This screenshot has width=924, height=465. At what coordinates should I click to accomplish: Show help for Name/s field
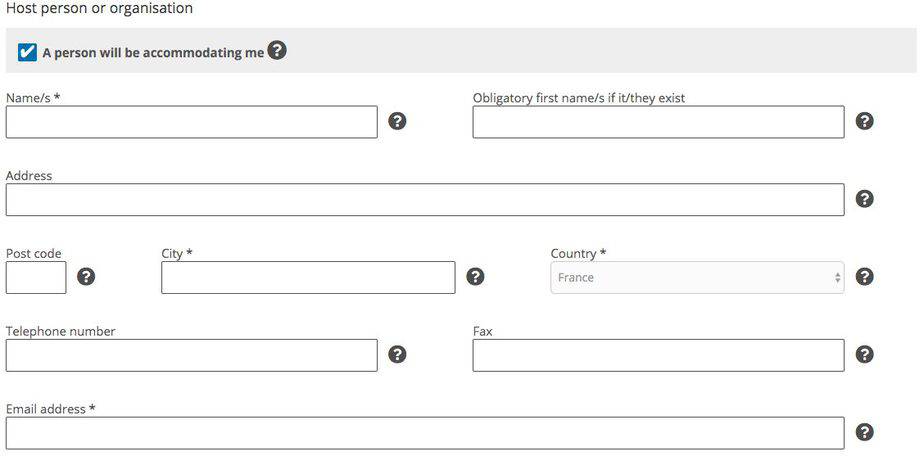397,121
